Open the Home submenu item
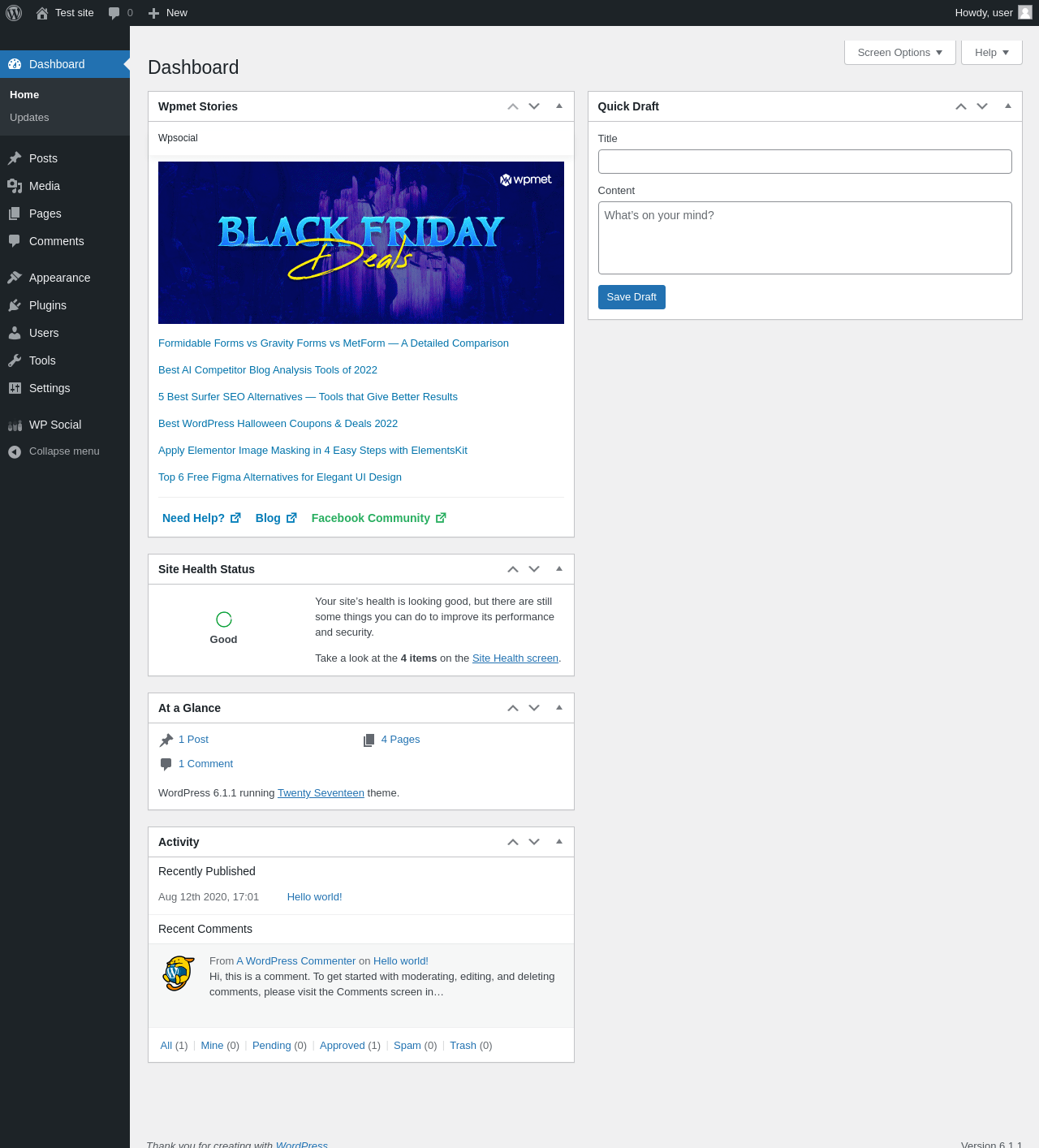 (24, 95)
